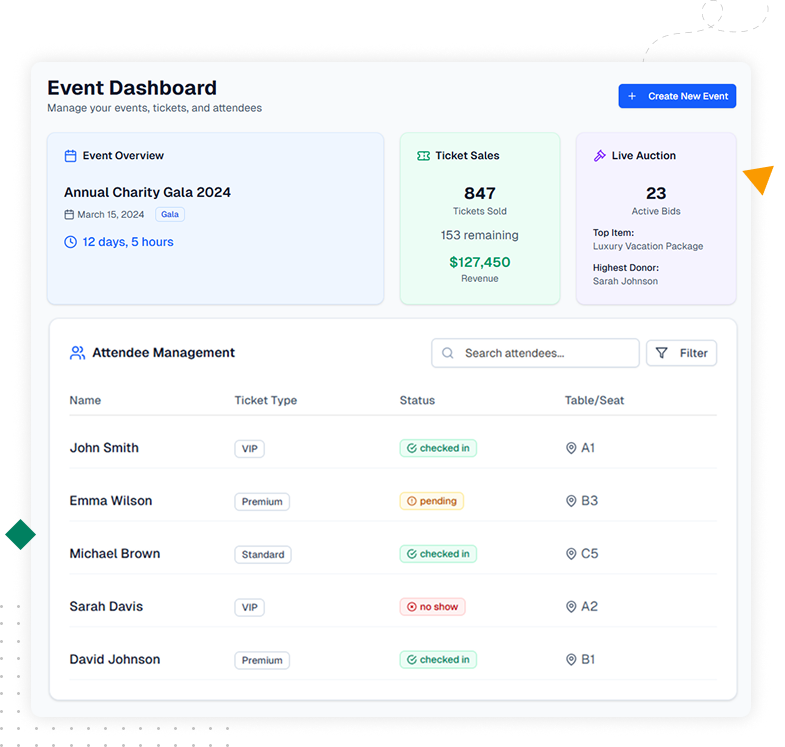Click the clock icon by countdown timer
Screen dimensions: 785x747
click(x=71, y=242)
